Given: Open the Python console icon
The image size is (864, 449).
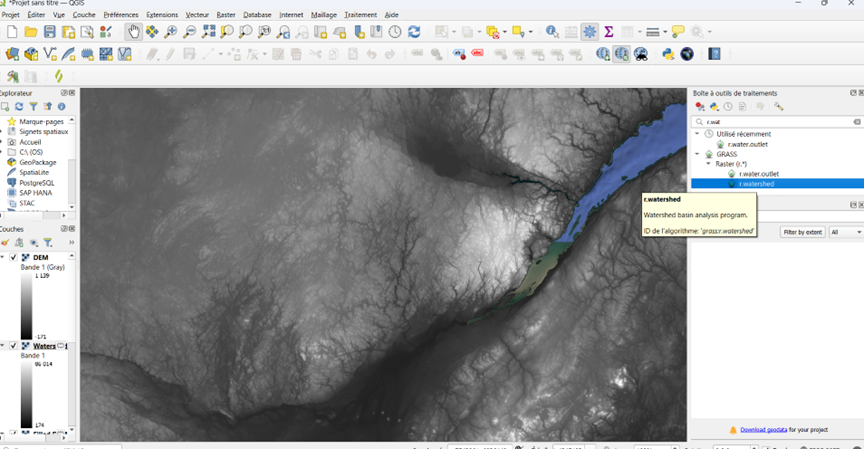Looking at the screenshot, I should [x=668, y=54].
